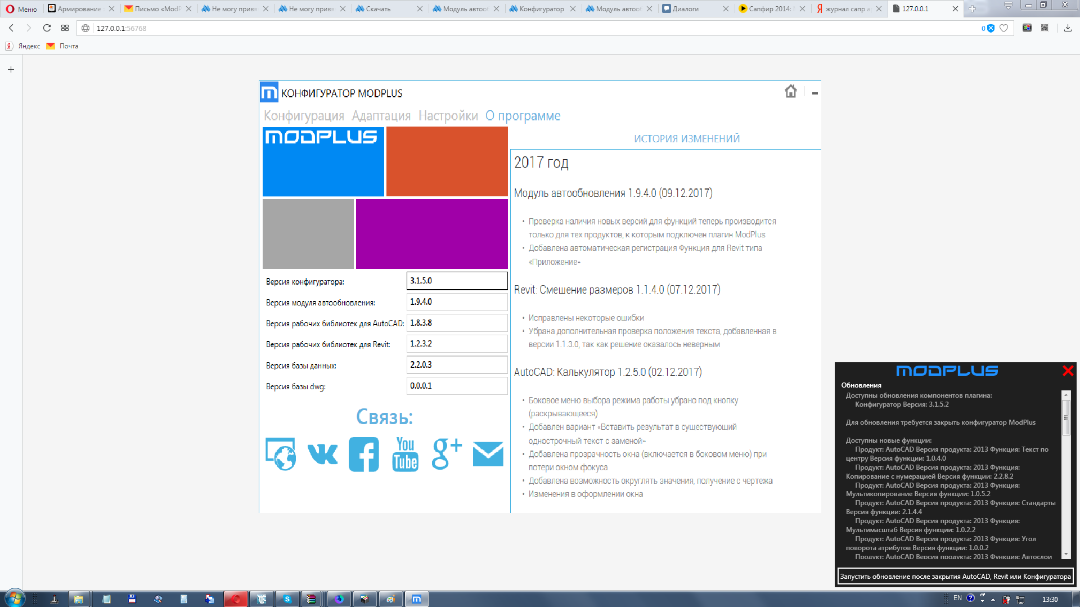The image size is (1080, 607).
Task: Add a new browser tab
Action: tap(972, 9)
